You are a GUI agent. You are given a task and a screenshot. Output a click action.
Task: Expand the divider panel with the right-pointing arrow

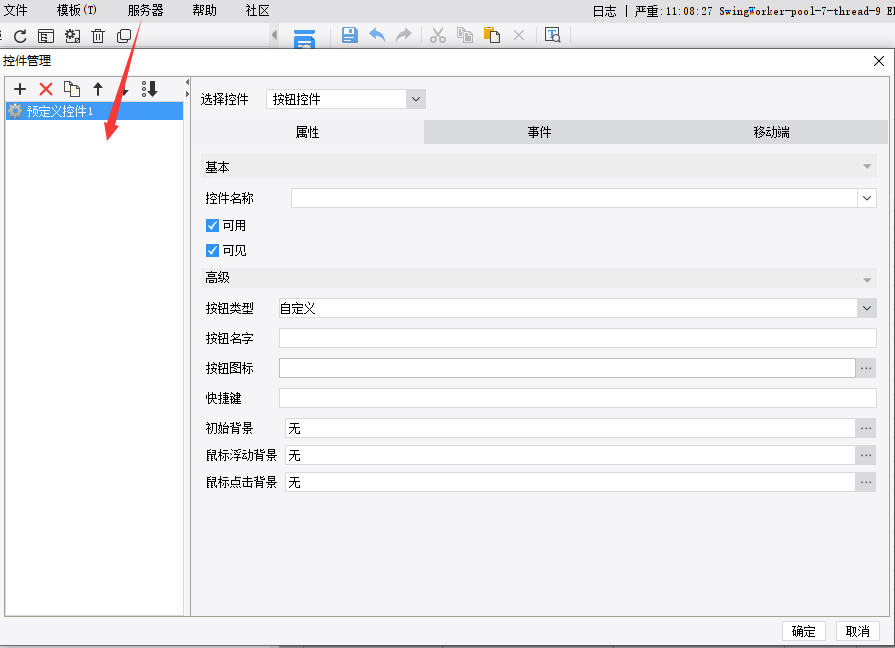pos(187,94)
